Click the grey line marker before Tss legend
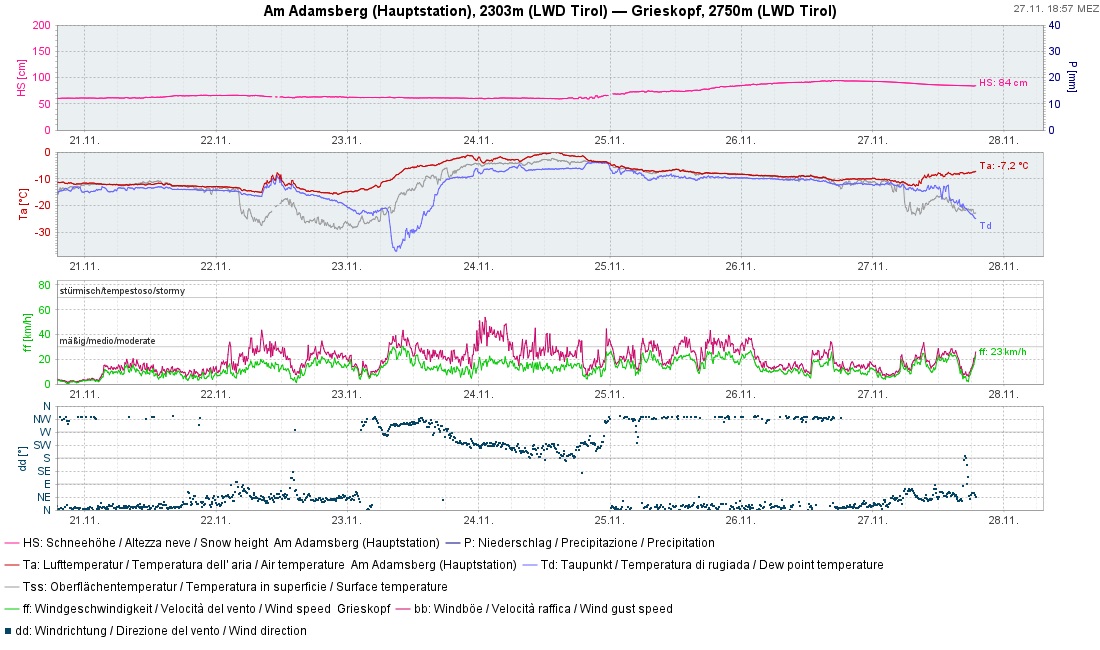 click(12, 587)
